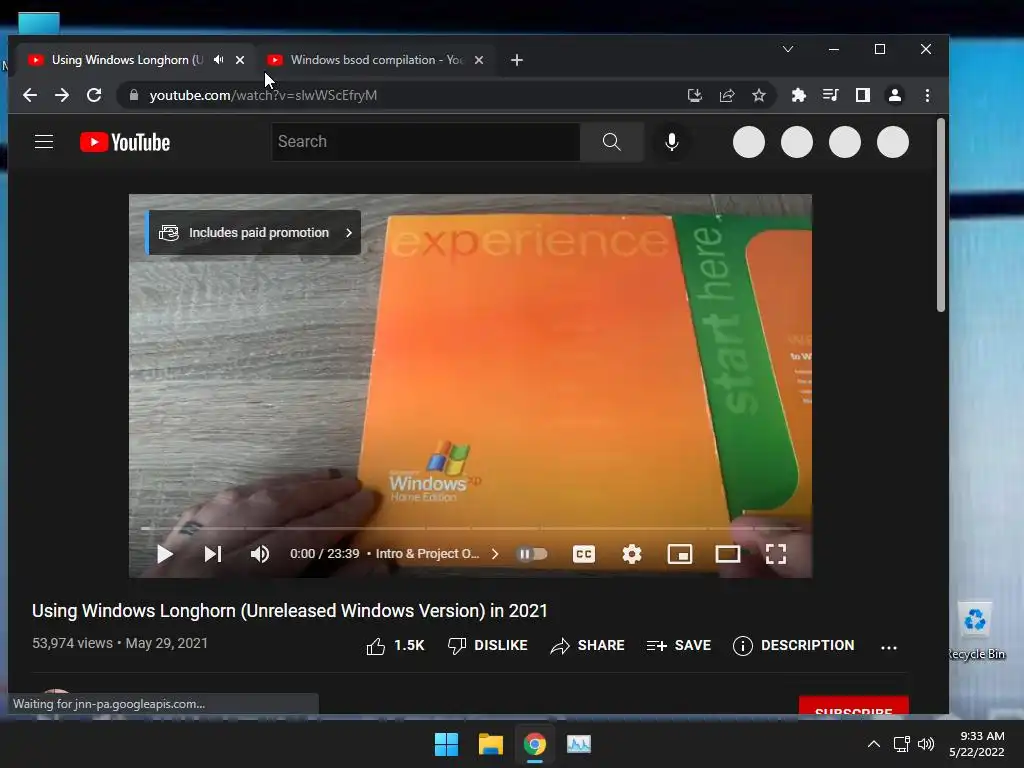Click the page vertical scrollbar
The height and width of the screenshot is (768, 1024).
click(941, 216)
